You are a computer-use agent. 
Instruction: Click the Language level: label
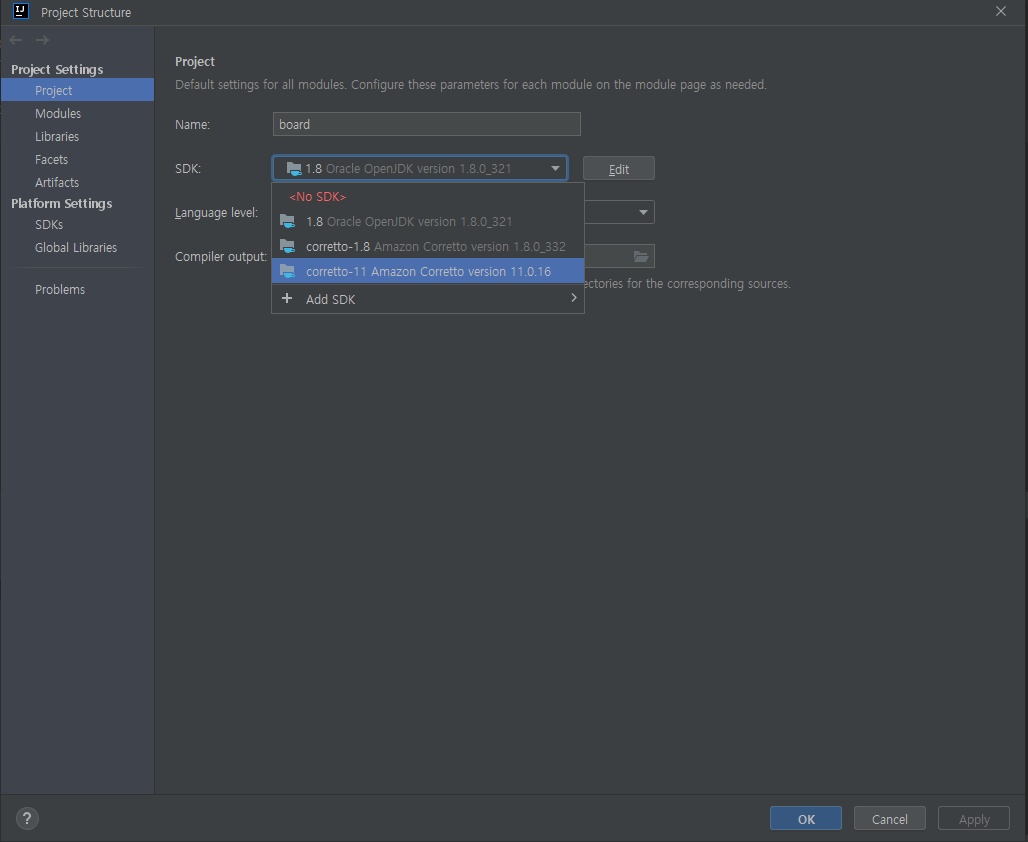[x=216, y=212]
